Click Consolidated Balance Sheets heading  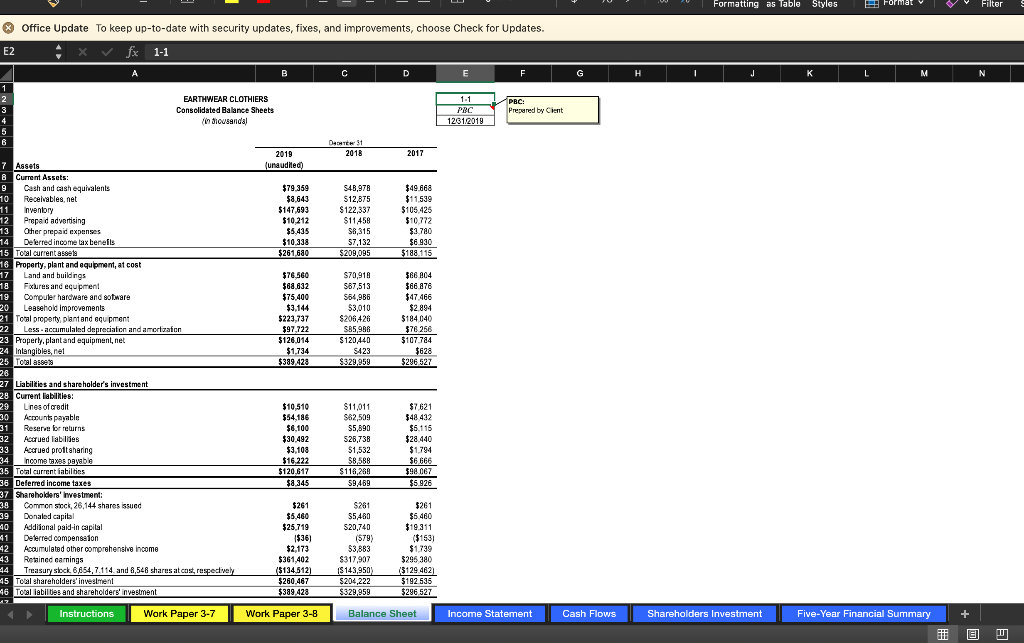[225, 110]
